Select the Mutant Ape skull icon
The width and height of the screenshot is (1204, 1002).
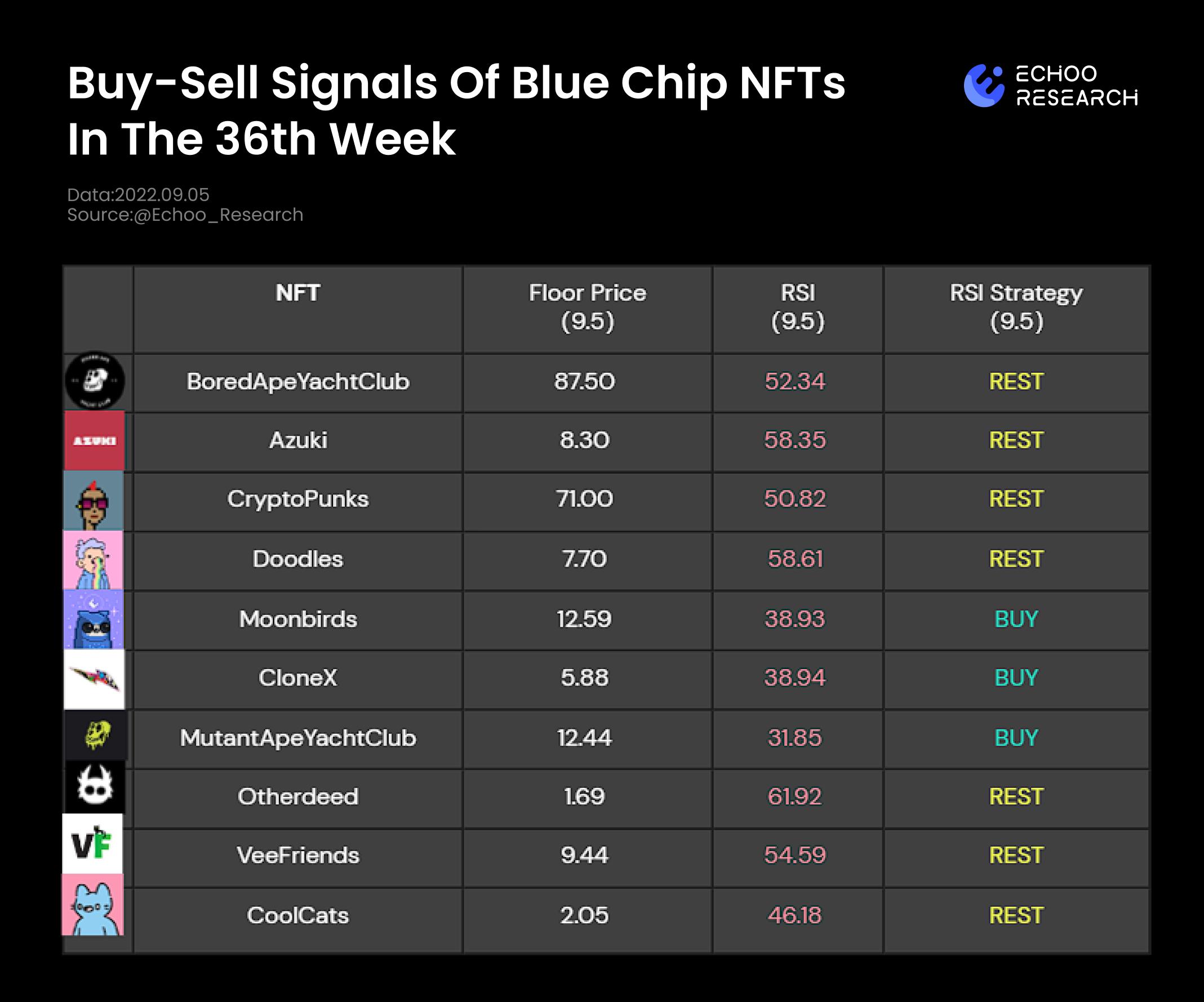96,736
